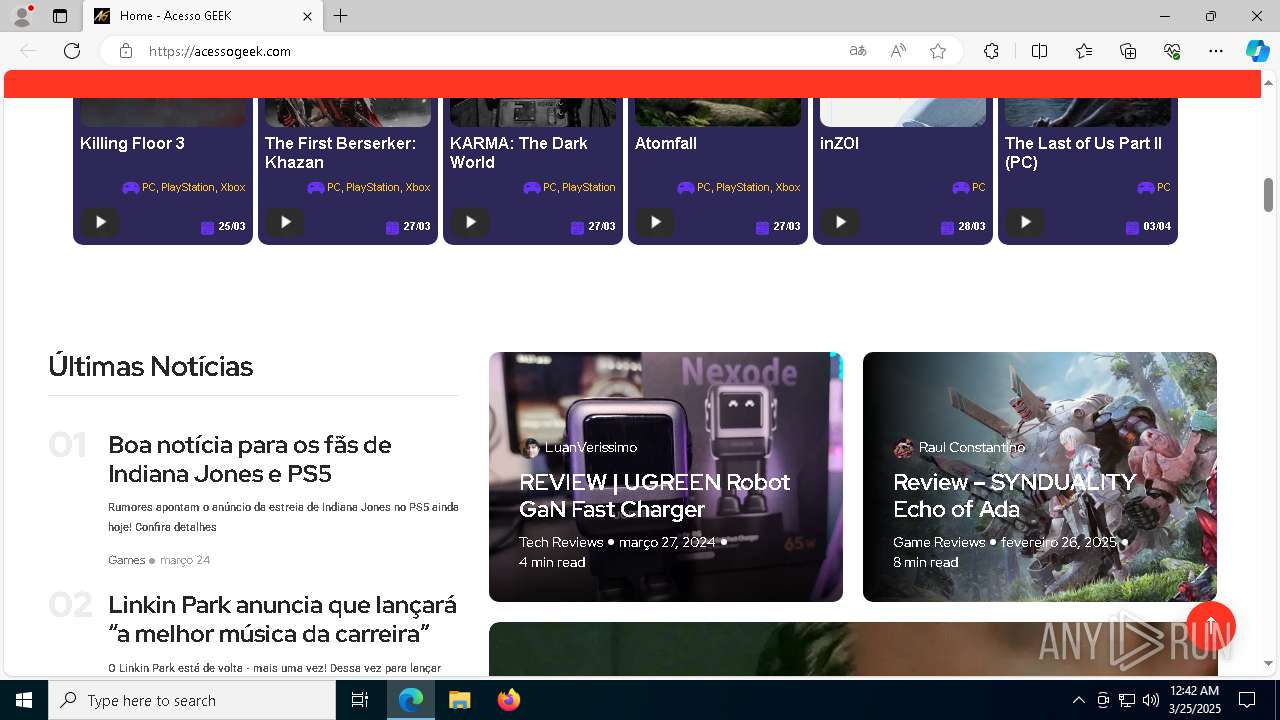Open the inZOI game title
The width and height of the screenshot is (1280, 720).
point(839,143)
